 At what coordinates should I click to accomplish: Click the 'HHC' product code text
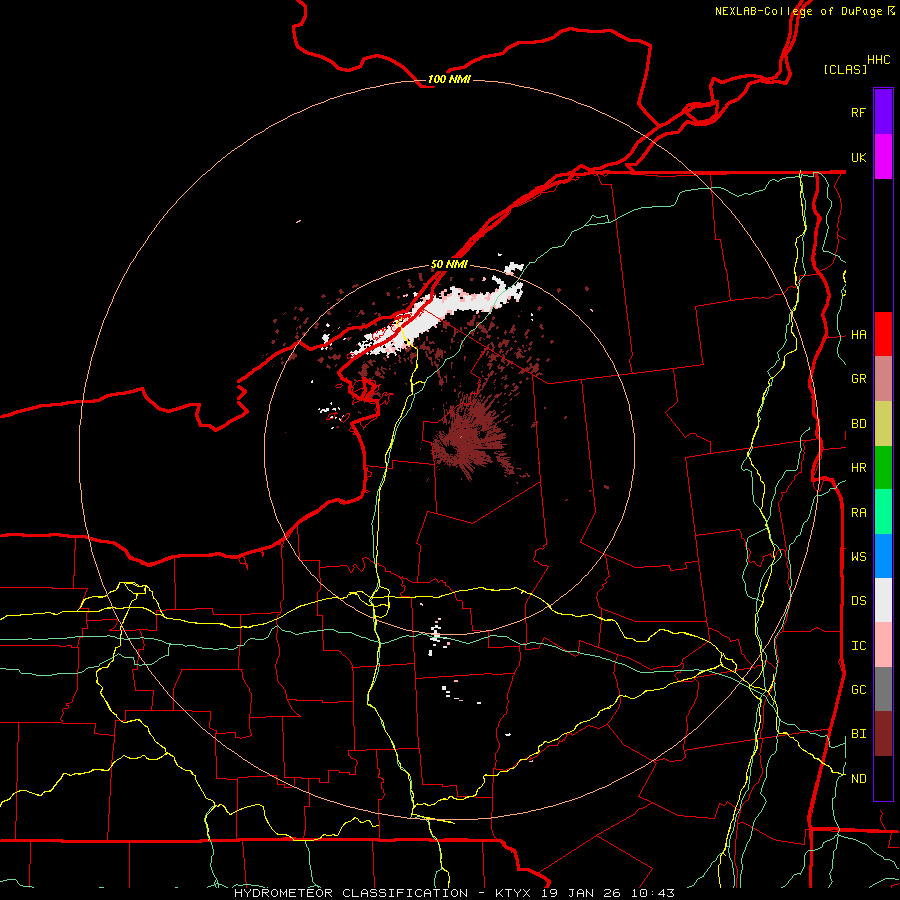coord(878,60)
